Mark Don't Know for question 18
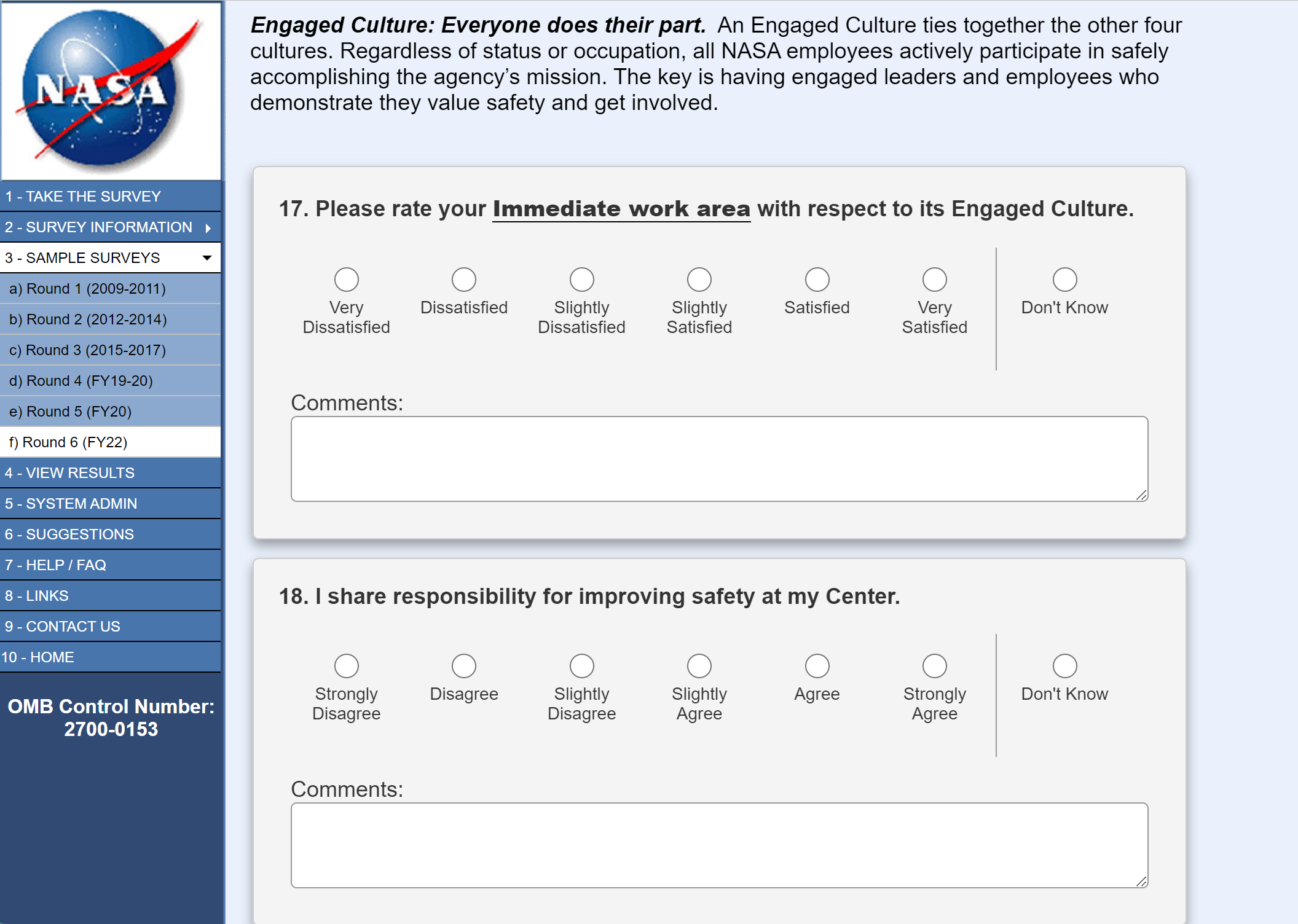This screenshot has width=1298, height=924. 1065,666
